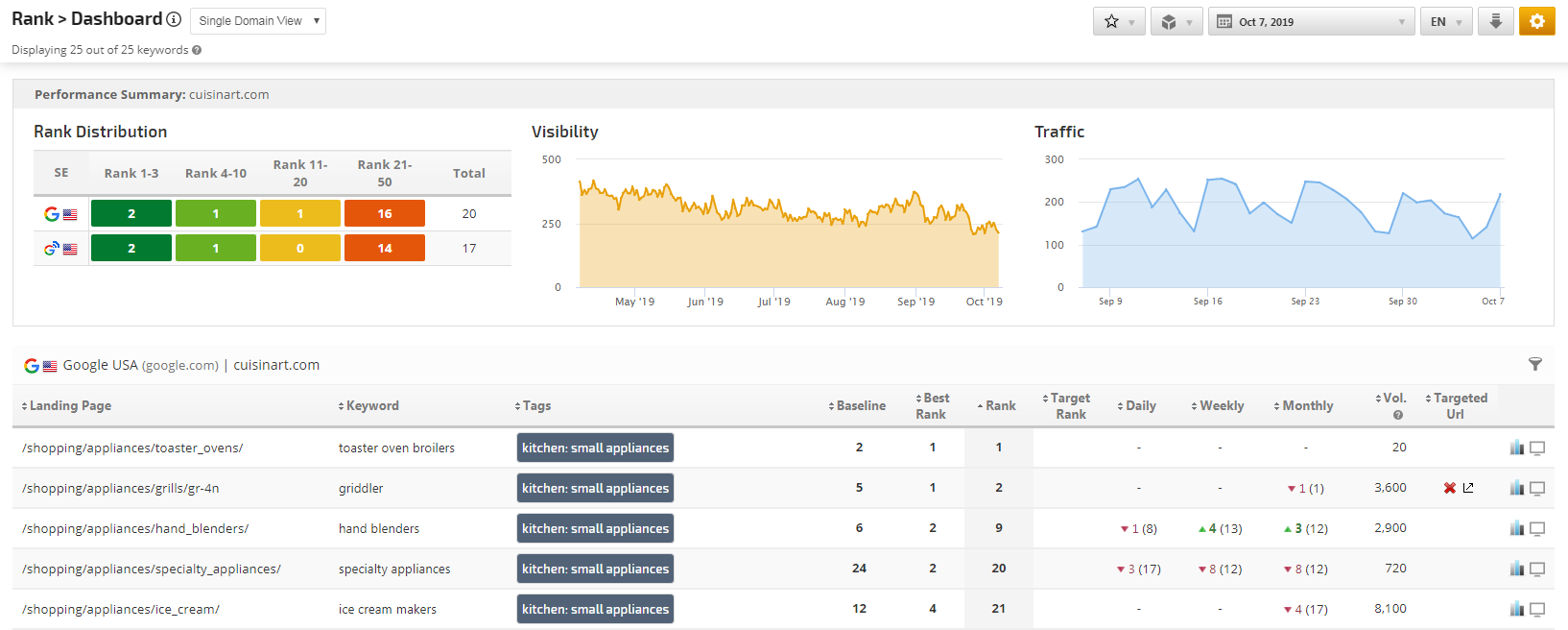Click the table filter funnel icon

pos(1535,364)
